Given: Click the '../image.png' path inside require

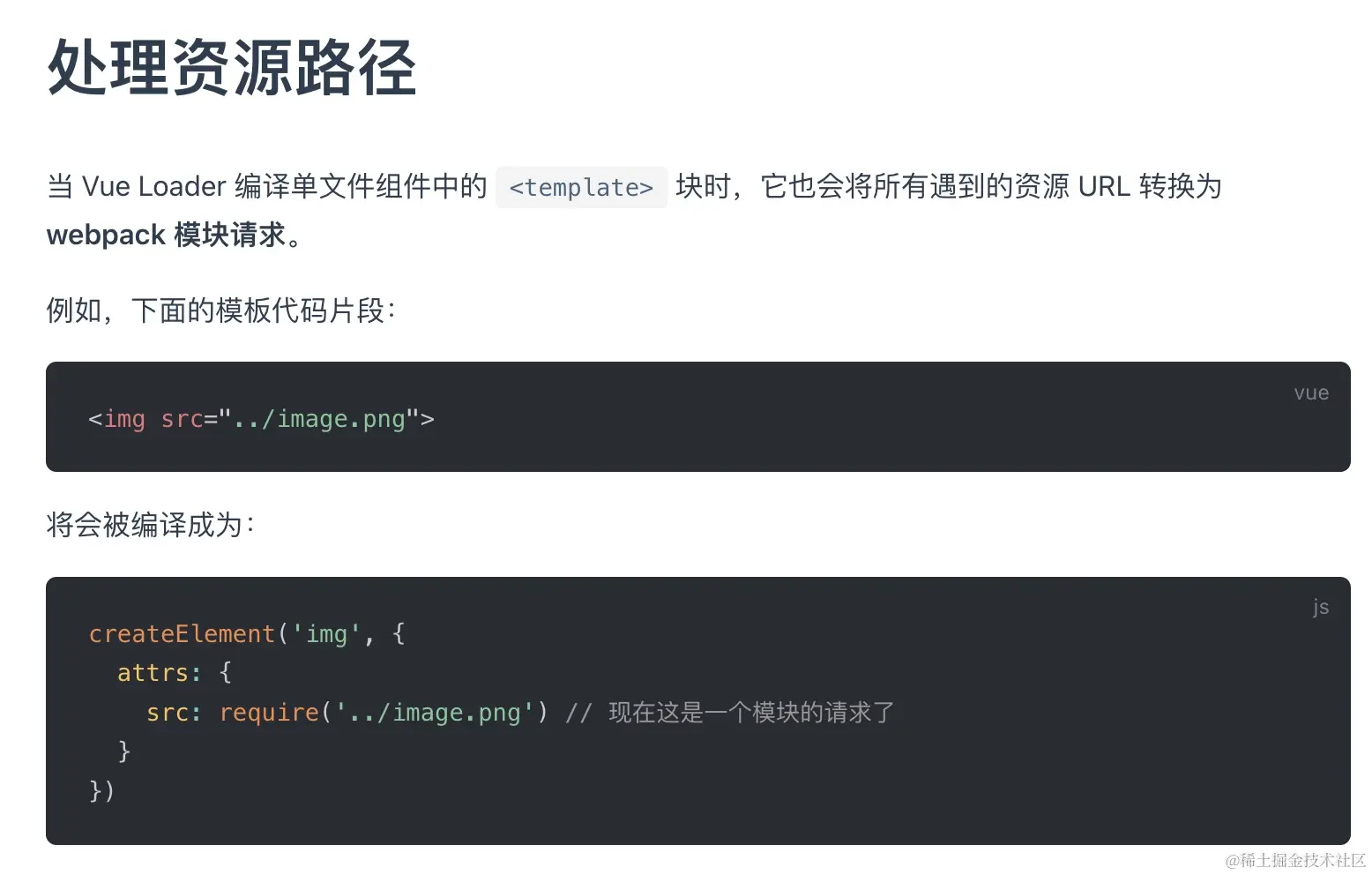Looking at the screenshot, I should tap(435, 712).
